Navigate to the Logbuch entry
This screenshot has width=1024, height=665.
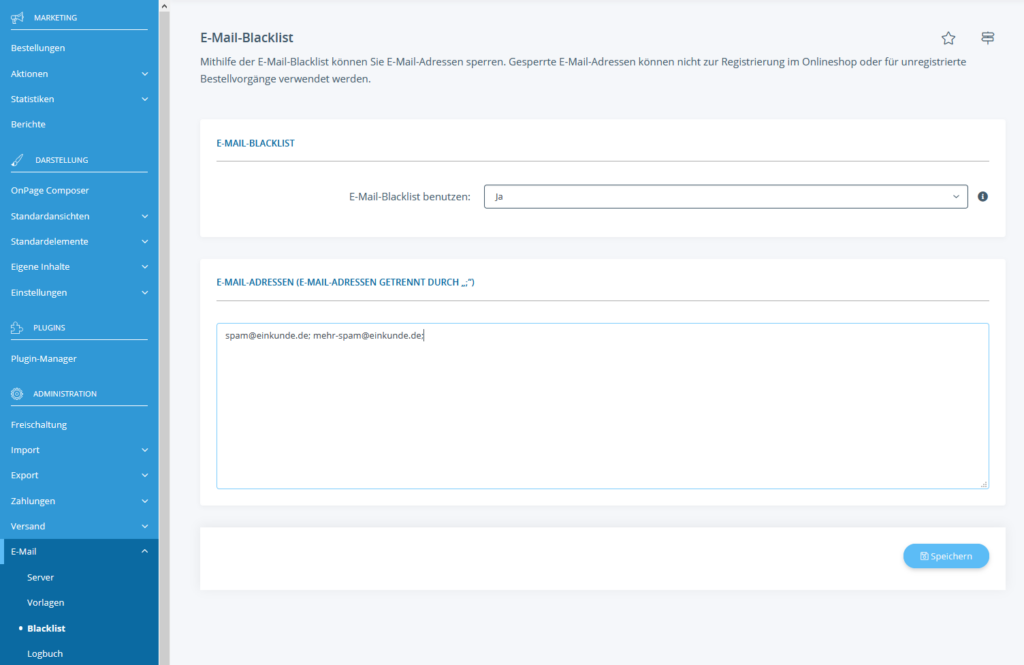pos(44,653)
